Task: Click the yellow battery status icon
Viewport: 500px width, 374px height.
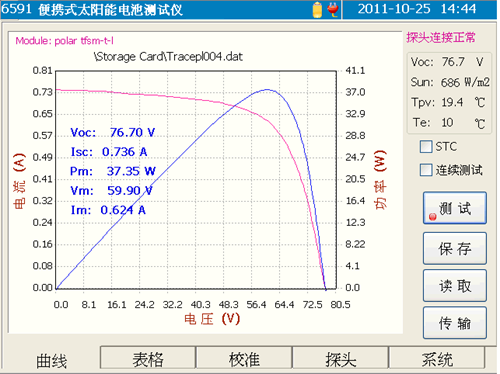Action: click(318, 10)
